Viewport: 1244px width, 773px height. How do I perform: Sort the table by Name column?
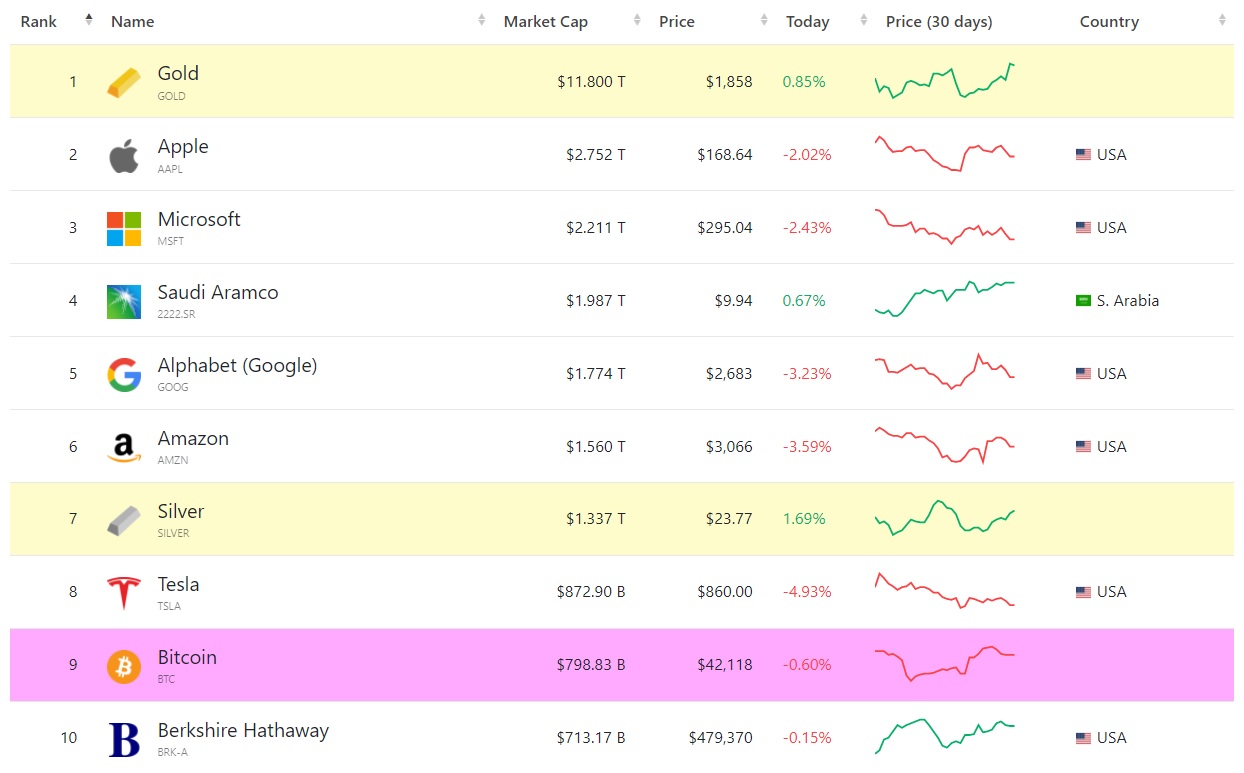pyautogui.click(x=132, y=22)
